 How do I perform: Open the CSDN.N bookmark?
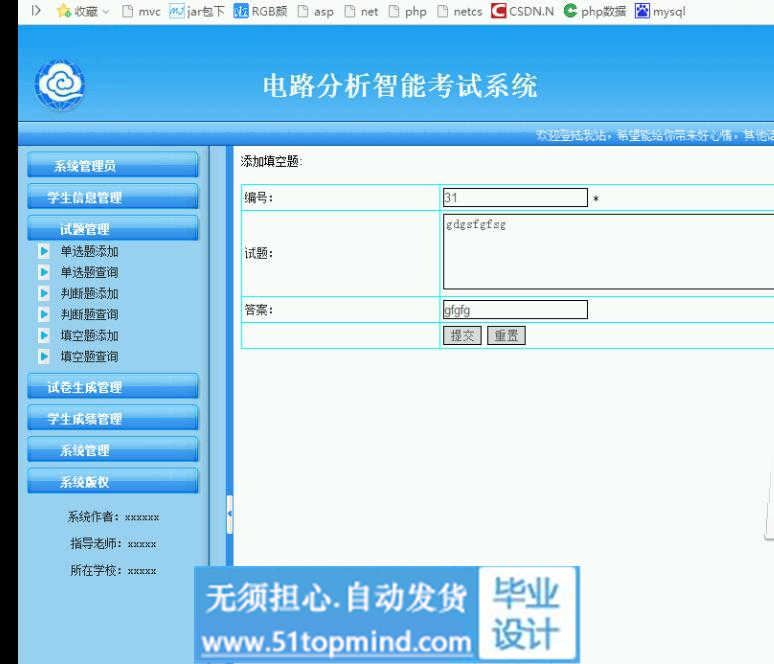pyautogui.click(x=522, y=11)
